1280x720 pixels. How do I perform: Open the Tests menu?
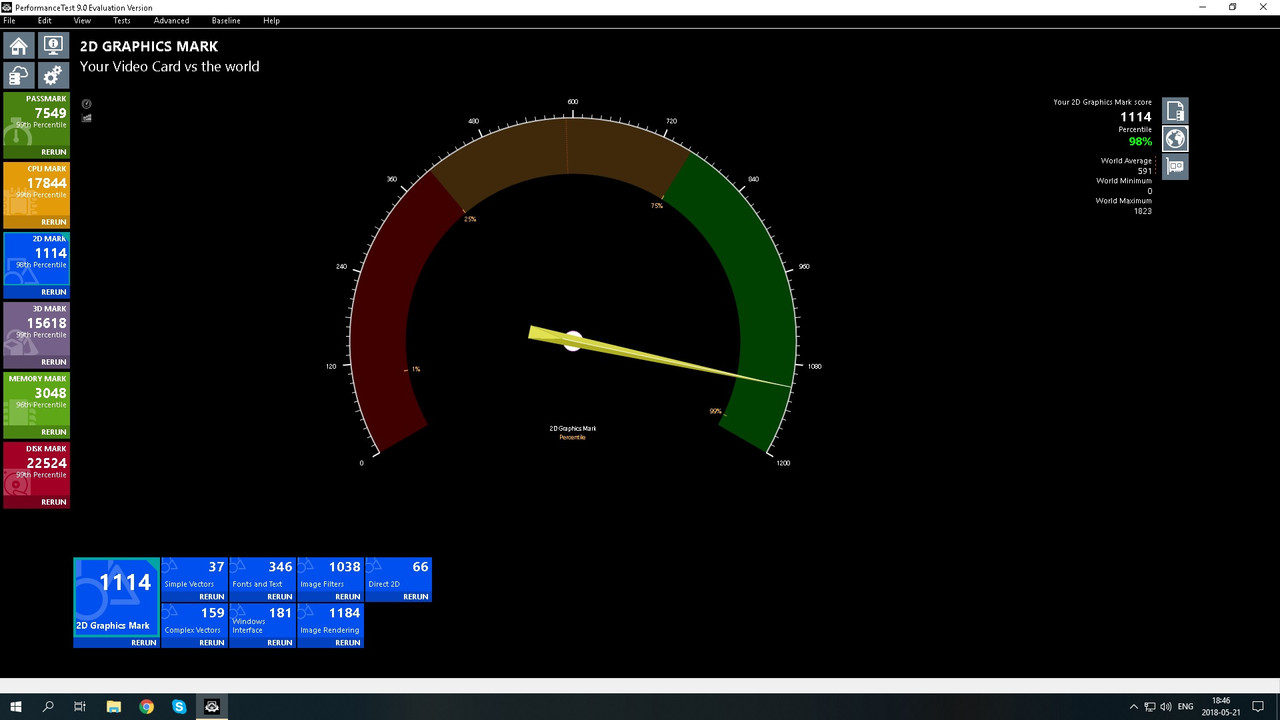pos(121,21)
